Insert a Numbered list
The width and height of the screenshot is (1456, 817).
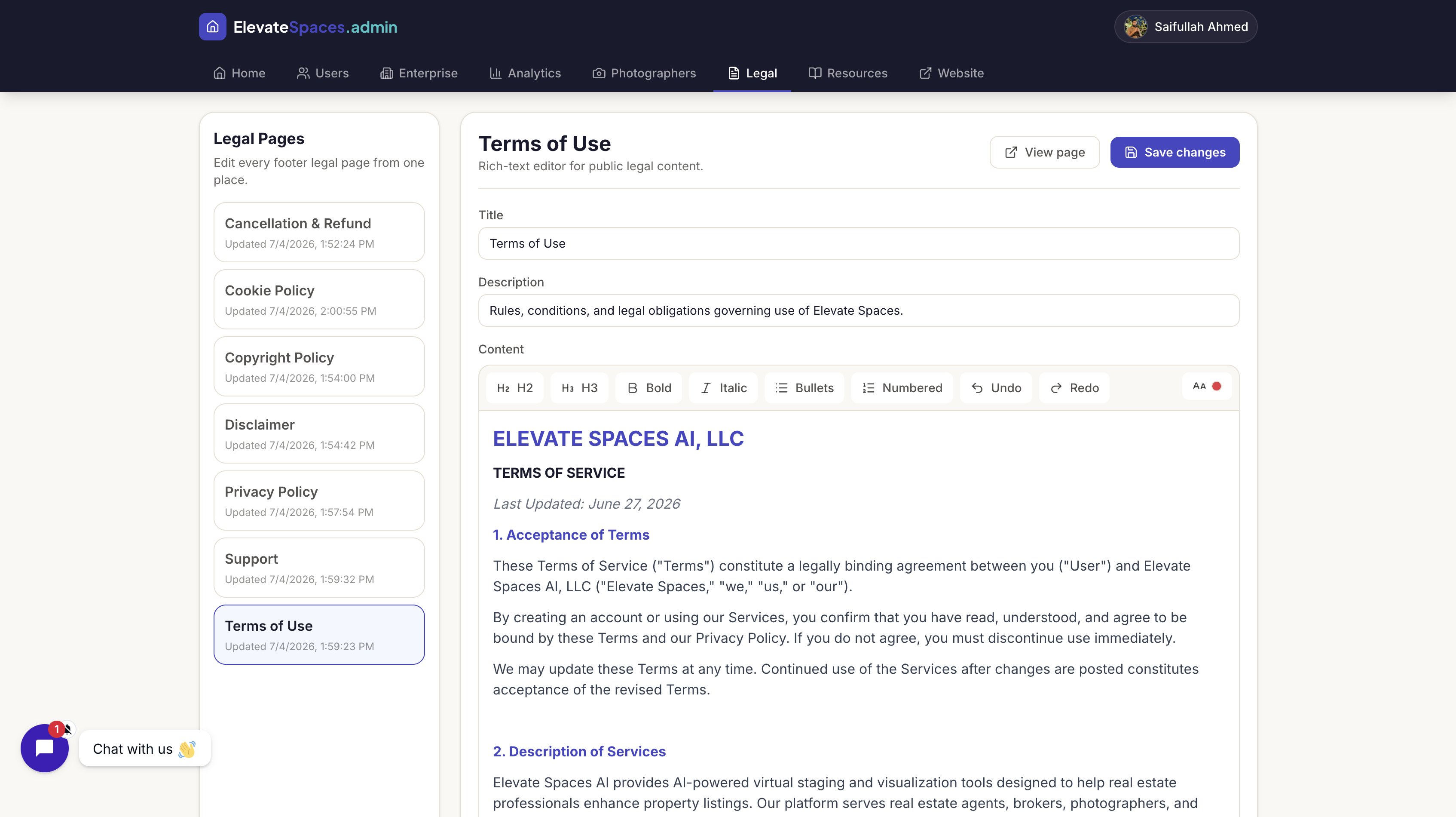(902, 388)
